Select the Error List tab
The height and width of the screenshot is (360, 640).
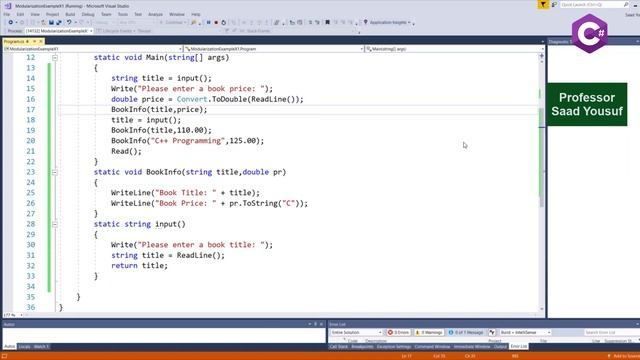click(519, 347)
